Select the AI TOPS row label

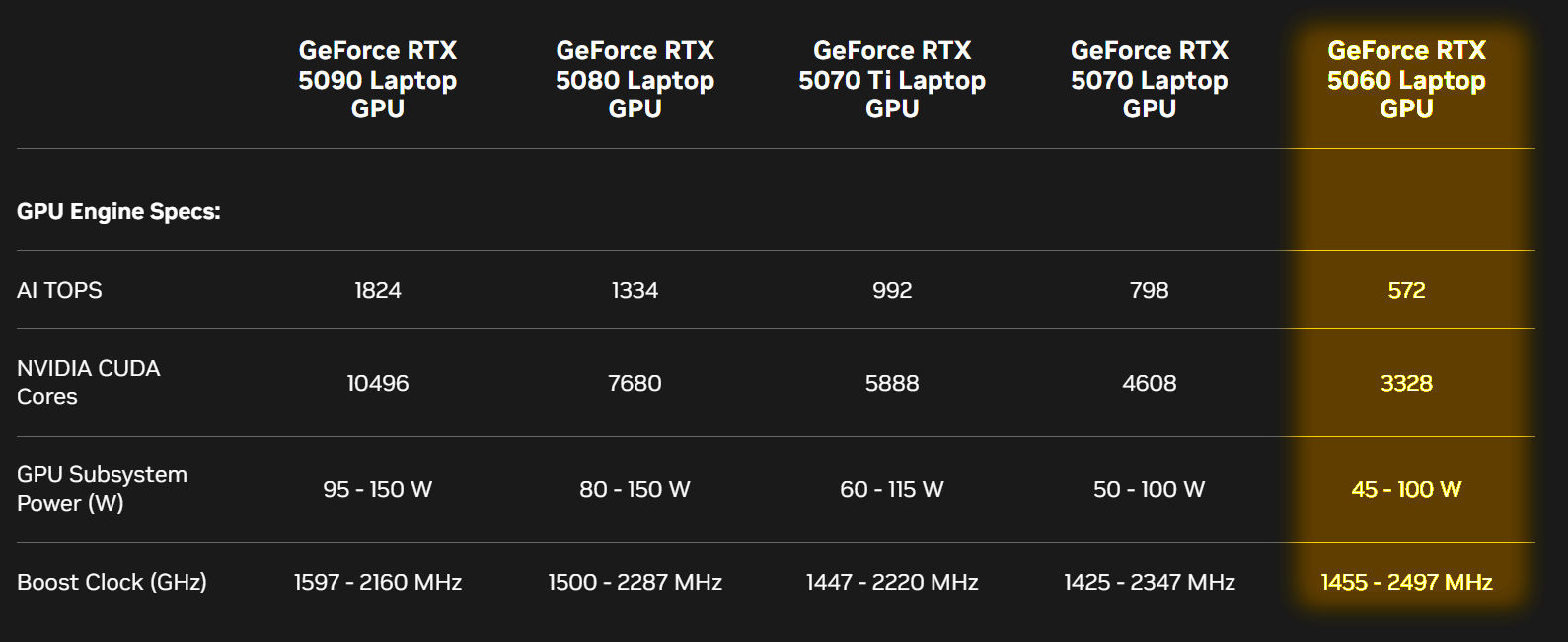tap(59, 290)
